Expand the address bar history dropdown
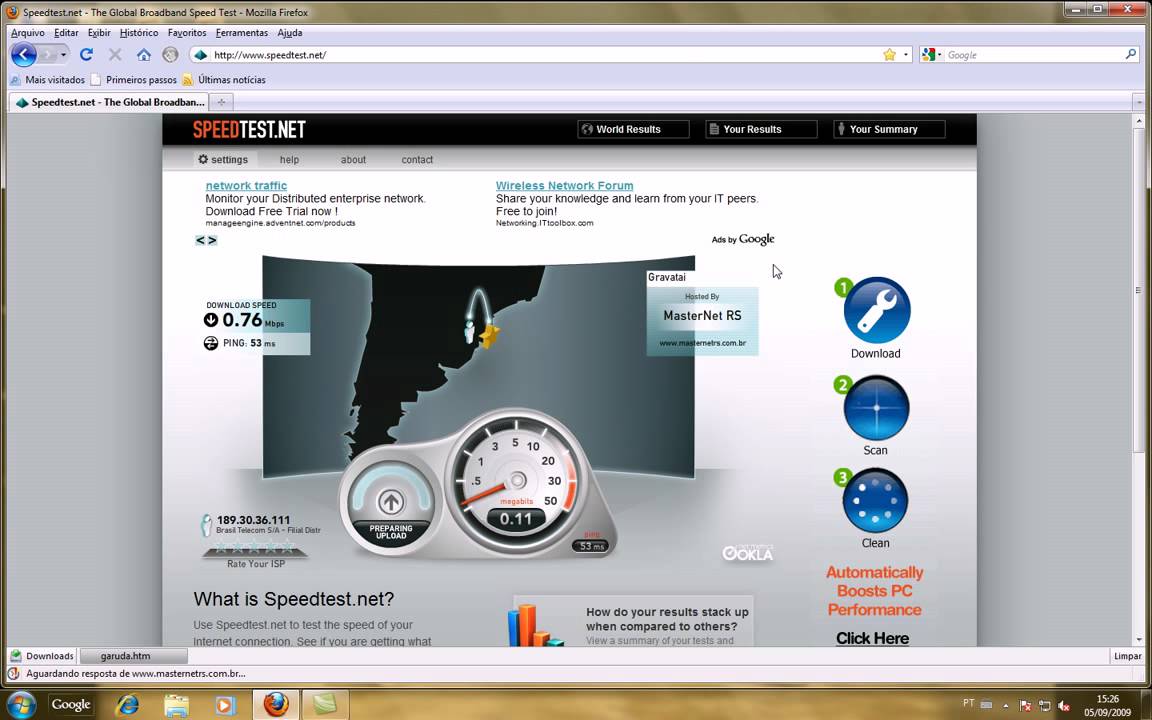The image size is (1152, 720). coord(906,54)
